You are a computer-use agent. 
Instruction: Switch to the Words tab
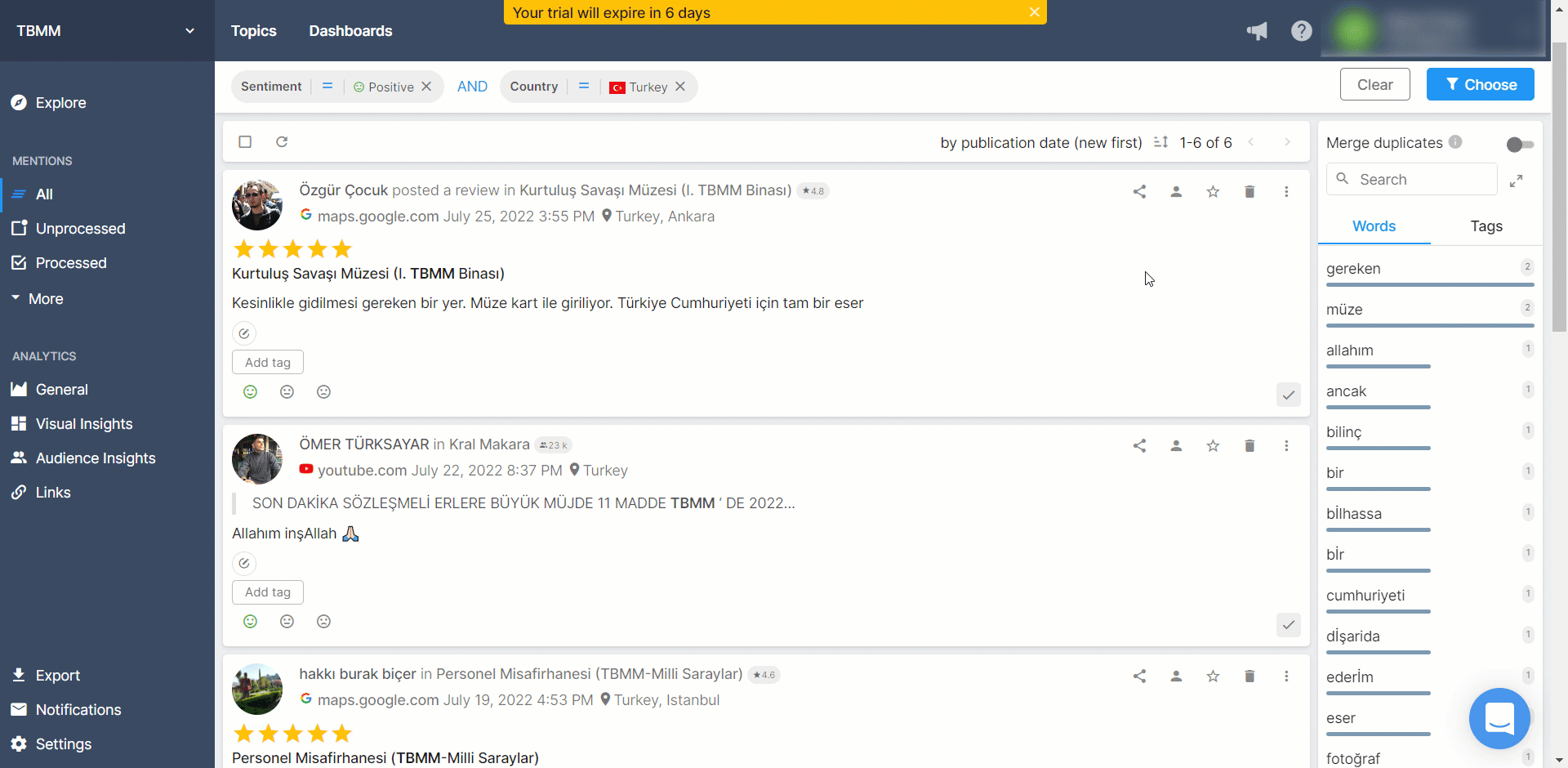(x=1374, y=226)
